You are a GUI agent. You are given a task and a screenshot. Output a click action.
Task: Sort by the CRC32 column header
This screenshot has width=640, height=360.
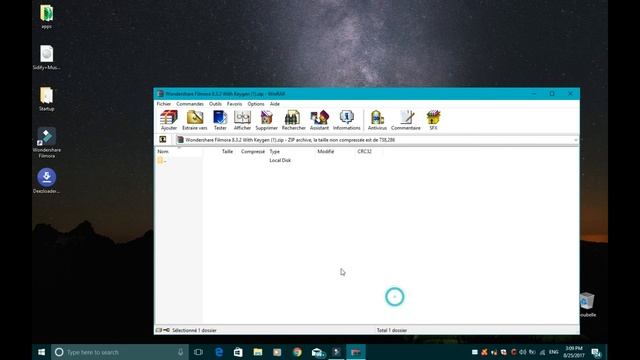[x=364, y=151]
